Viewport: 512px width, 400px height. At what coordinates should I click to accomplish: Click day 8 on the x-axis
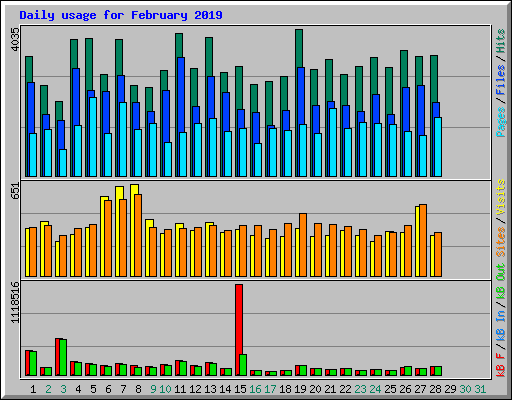[x=138, y=389]
